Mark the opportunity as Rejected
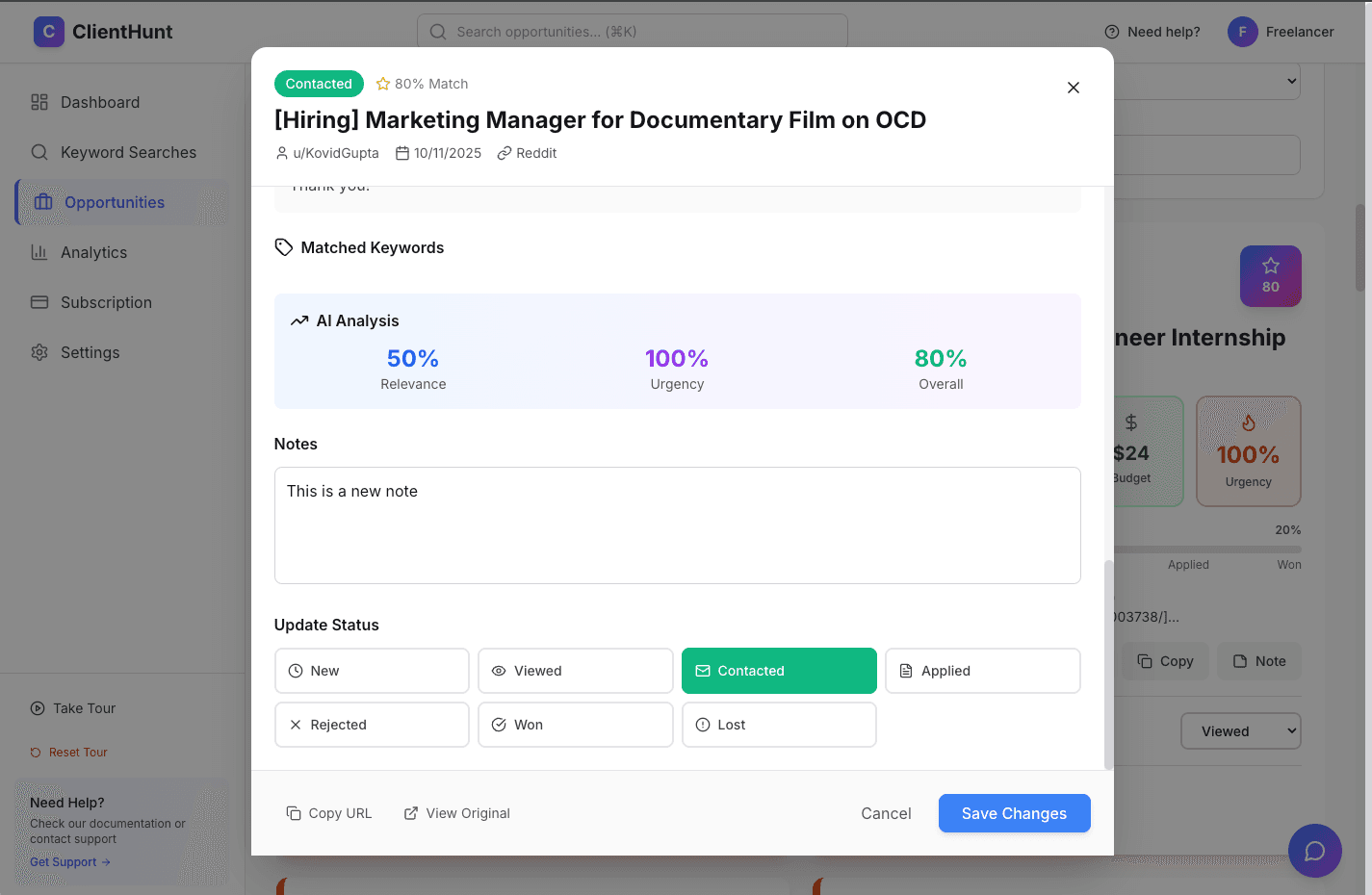 pyautogui.click(x=372, y=725)
